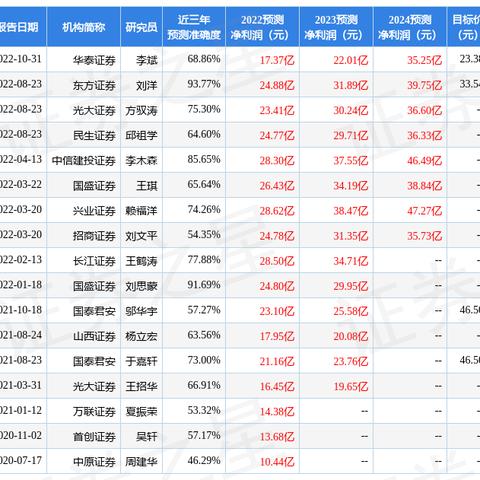This screenshot has height=480, width=480.
Task: Click 2024 forecast value 46.49亿
Action: 425,161
